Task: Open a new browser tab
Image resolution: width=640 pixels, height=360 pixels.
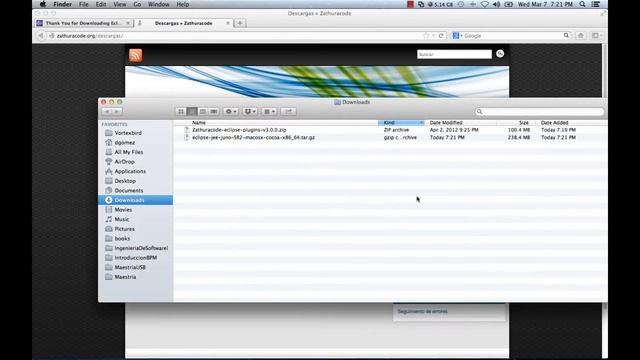Action: (x=240, y=23)
